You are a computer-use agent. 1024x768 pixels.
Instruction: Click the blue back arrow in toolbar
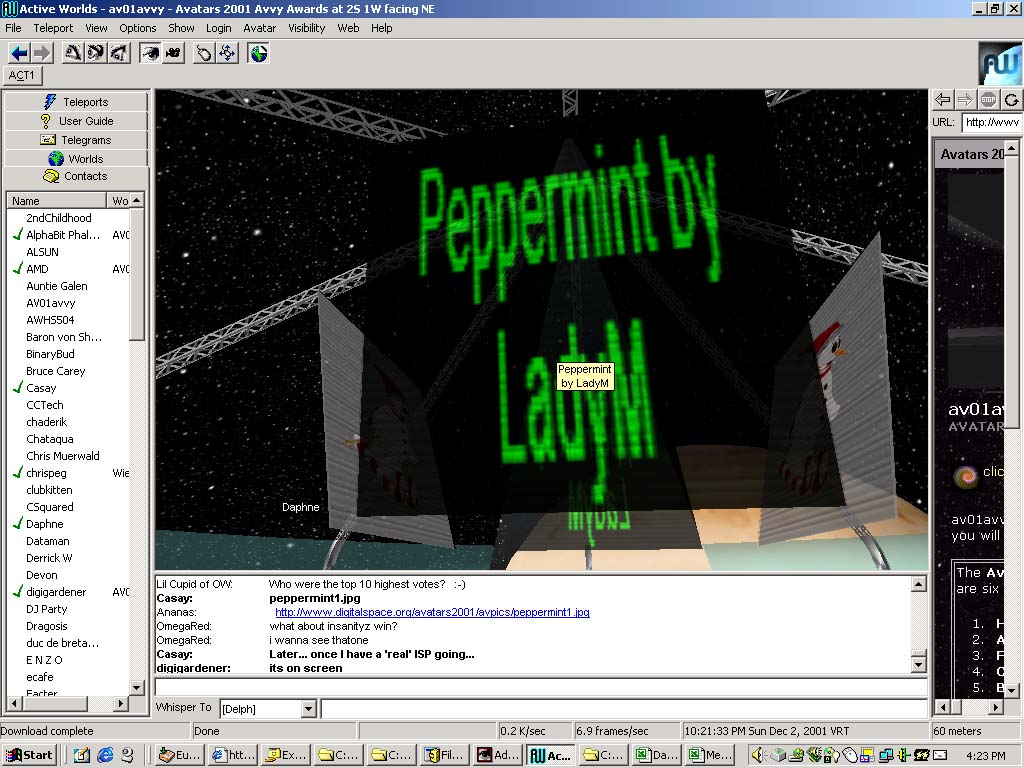18,53
